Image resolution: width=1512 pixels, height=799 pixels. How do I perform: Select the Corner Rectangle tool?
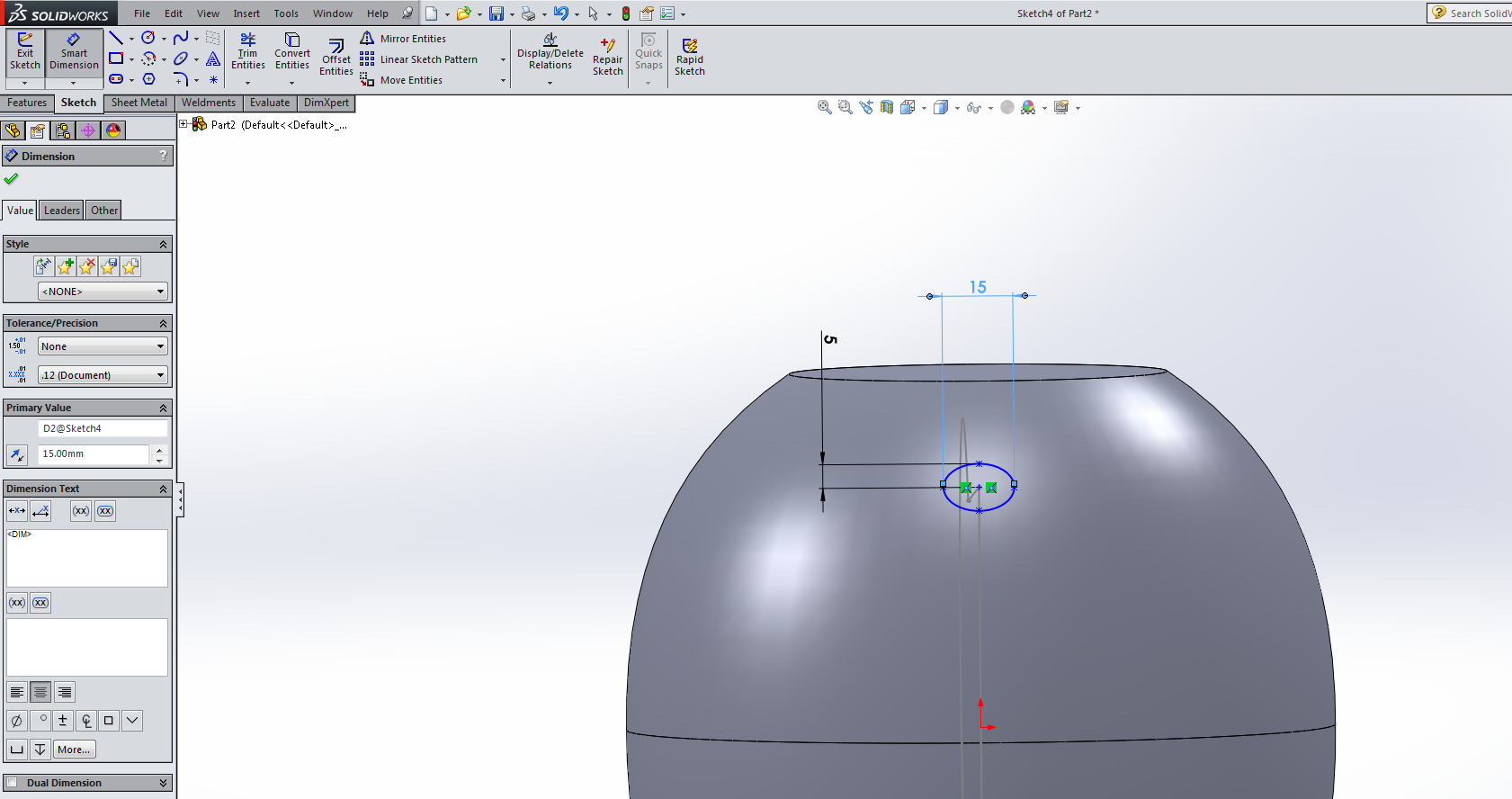click(116, 58)
